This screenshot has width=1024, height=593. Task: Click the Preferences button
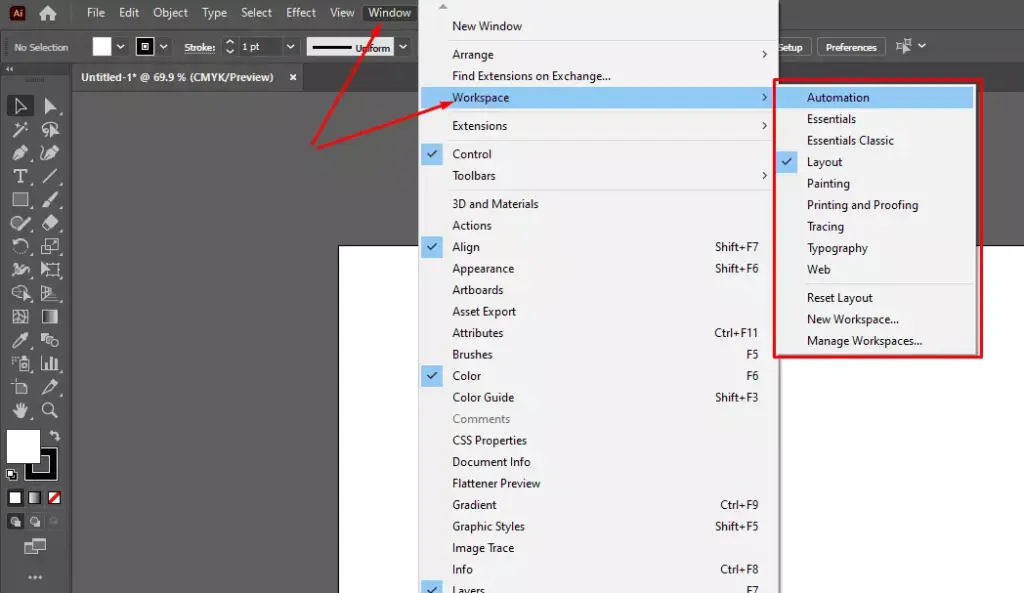point(851,47)
